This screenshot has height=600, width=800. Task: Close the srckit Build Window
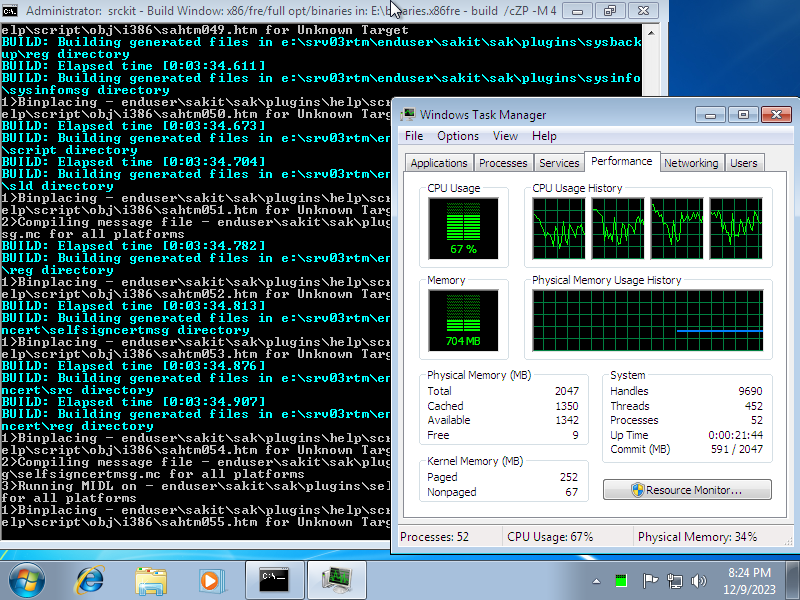644,10
